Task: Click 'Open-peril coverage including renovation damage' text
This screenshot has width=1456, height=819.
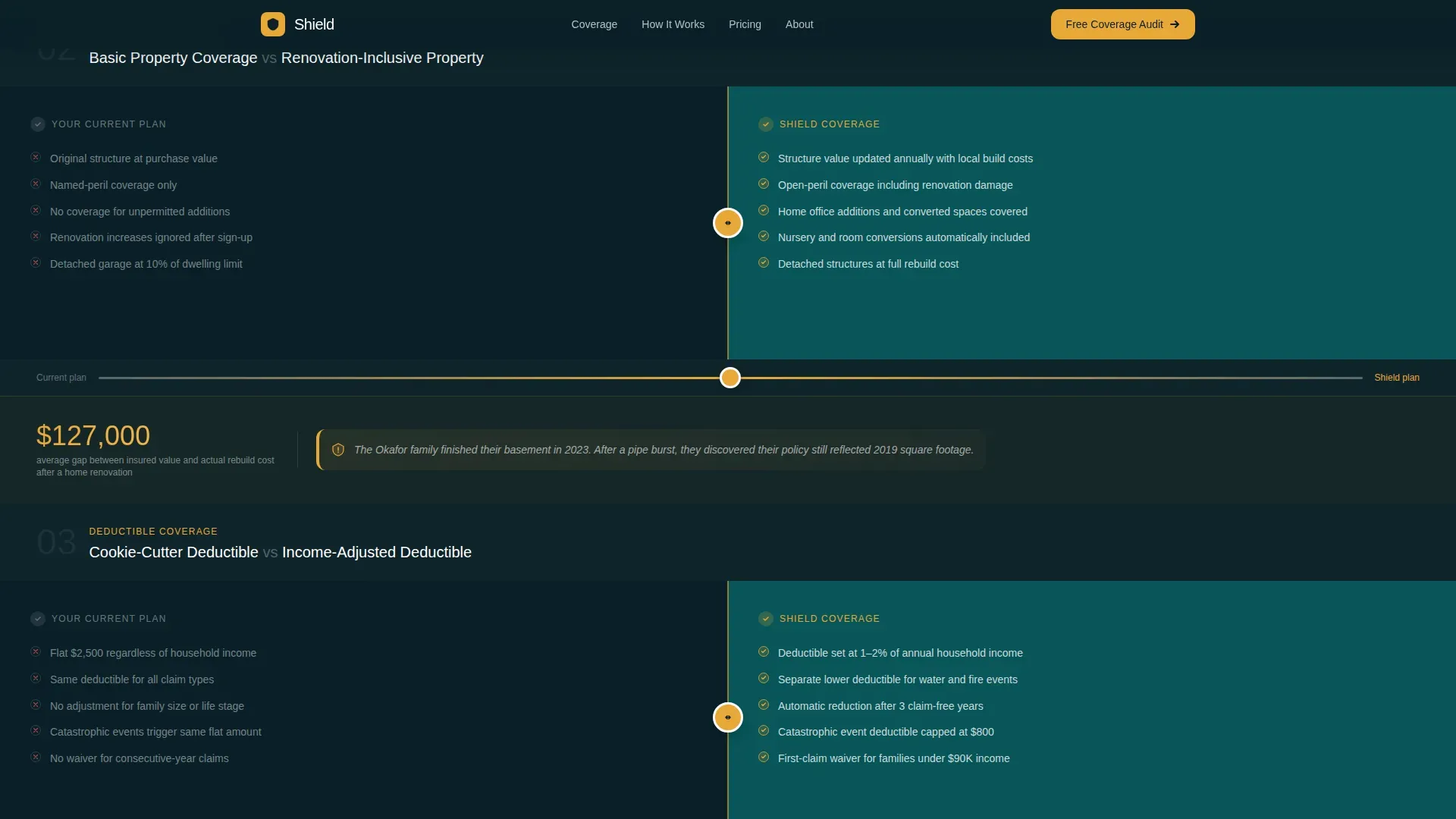Action: (x=895, y=185)
